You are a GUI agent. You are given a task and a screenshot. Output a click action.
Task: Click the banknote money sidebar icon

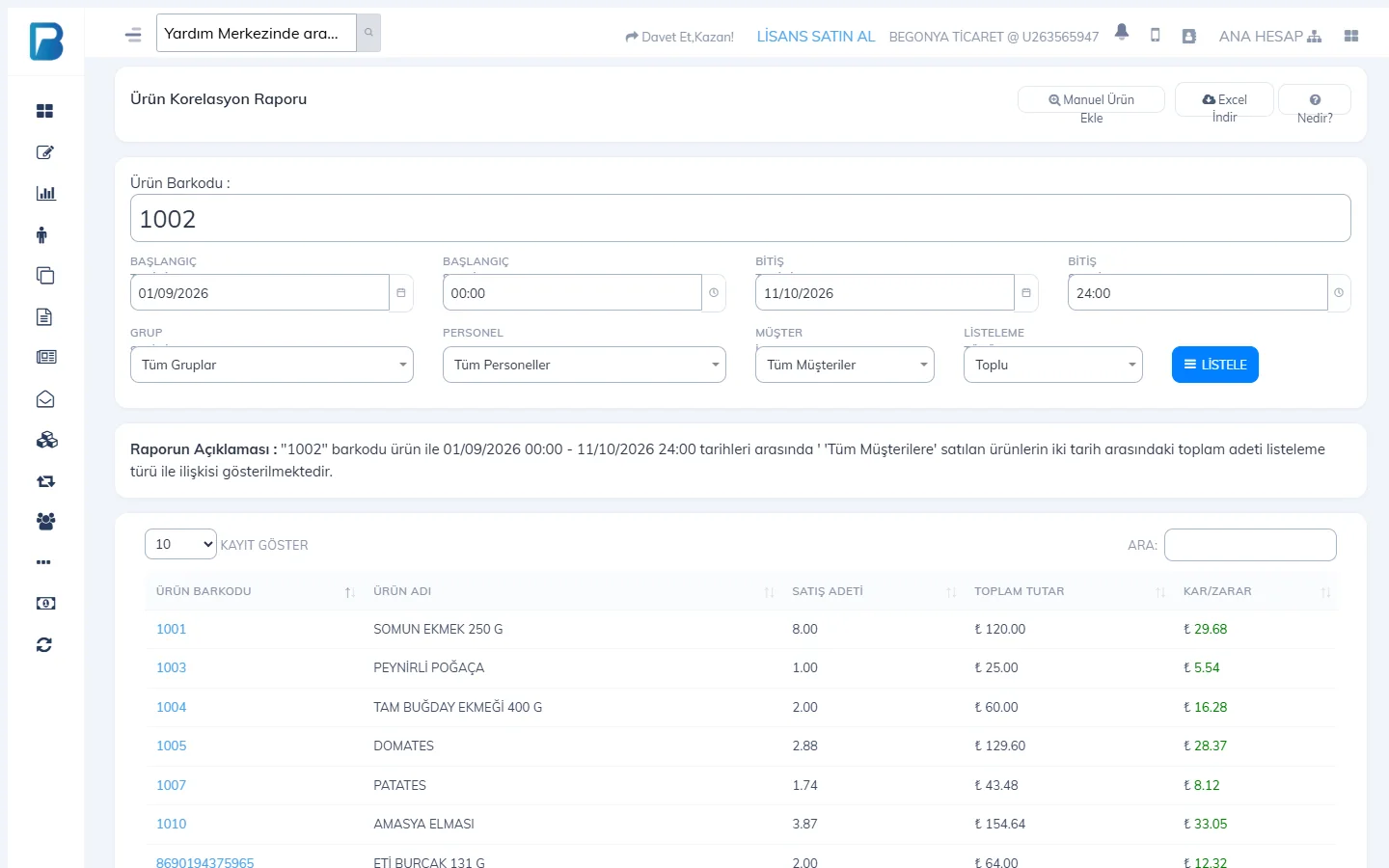point(45,604)
